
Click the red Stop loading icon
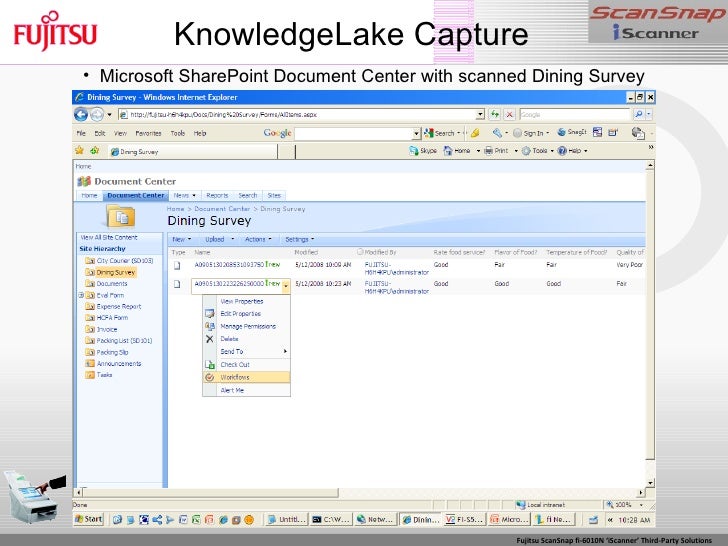(x=509, y=114)
